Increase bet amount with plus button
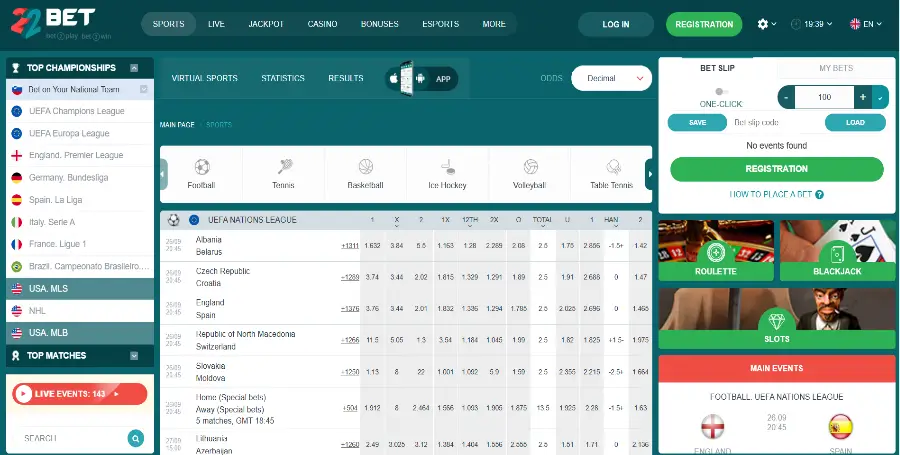The width and height of the screenshot is (900, 455). (863, 97)
